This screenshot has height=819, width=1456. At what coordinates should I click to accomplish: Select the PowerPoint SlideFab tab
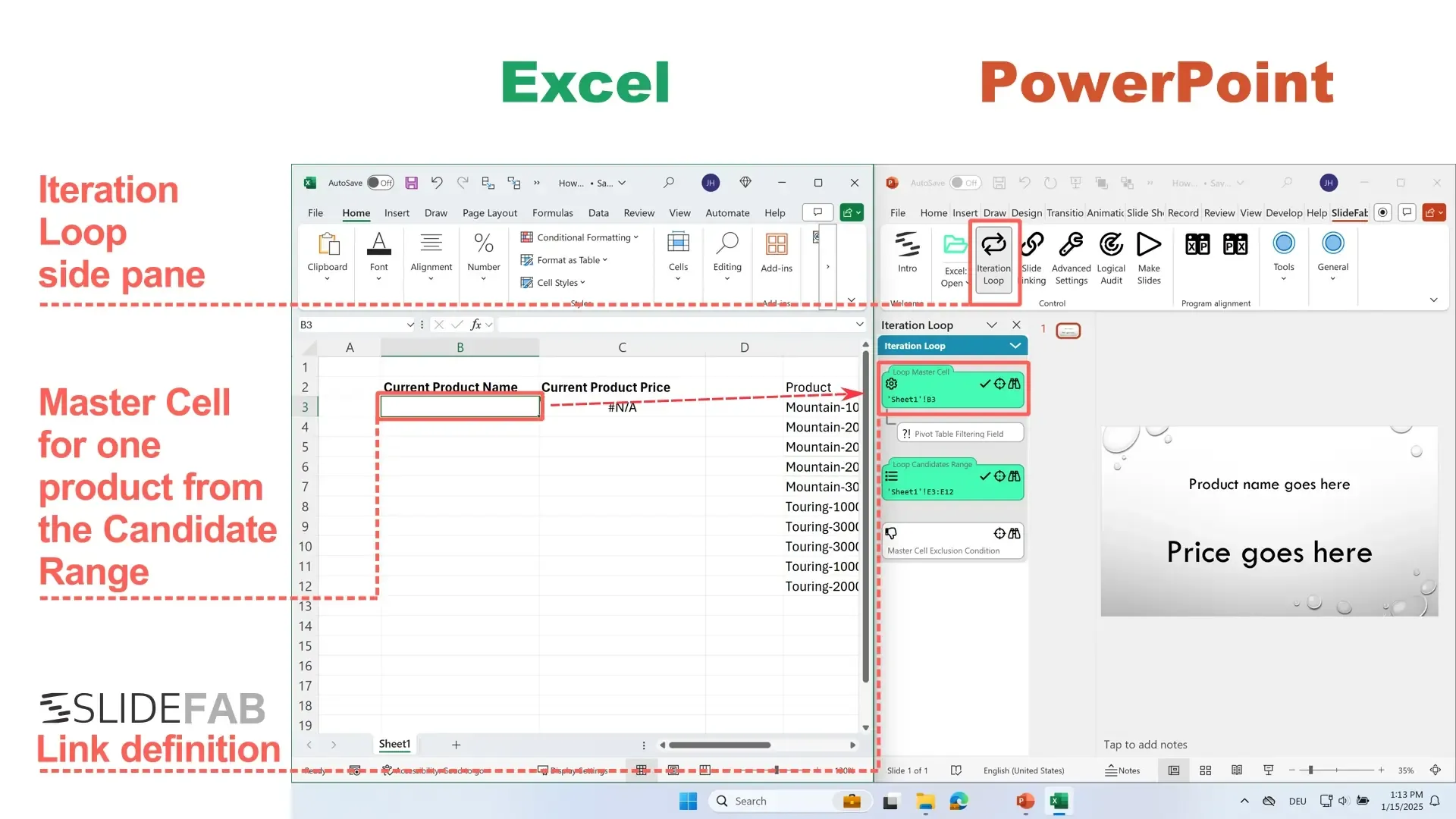pyautogui.click(x=1350, y=213)
